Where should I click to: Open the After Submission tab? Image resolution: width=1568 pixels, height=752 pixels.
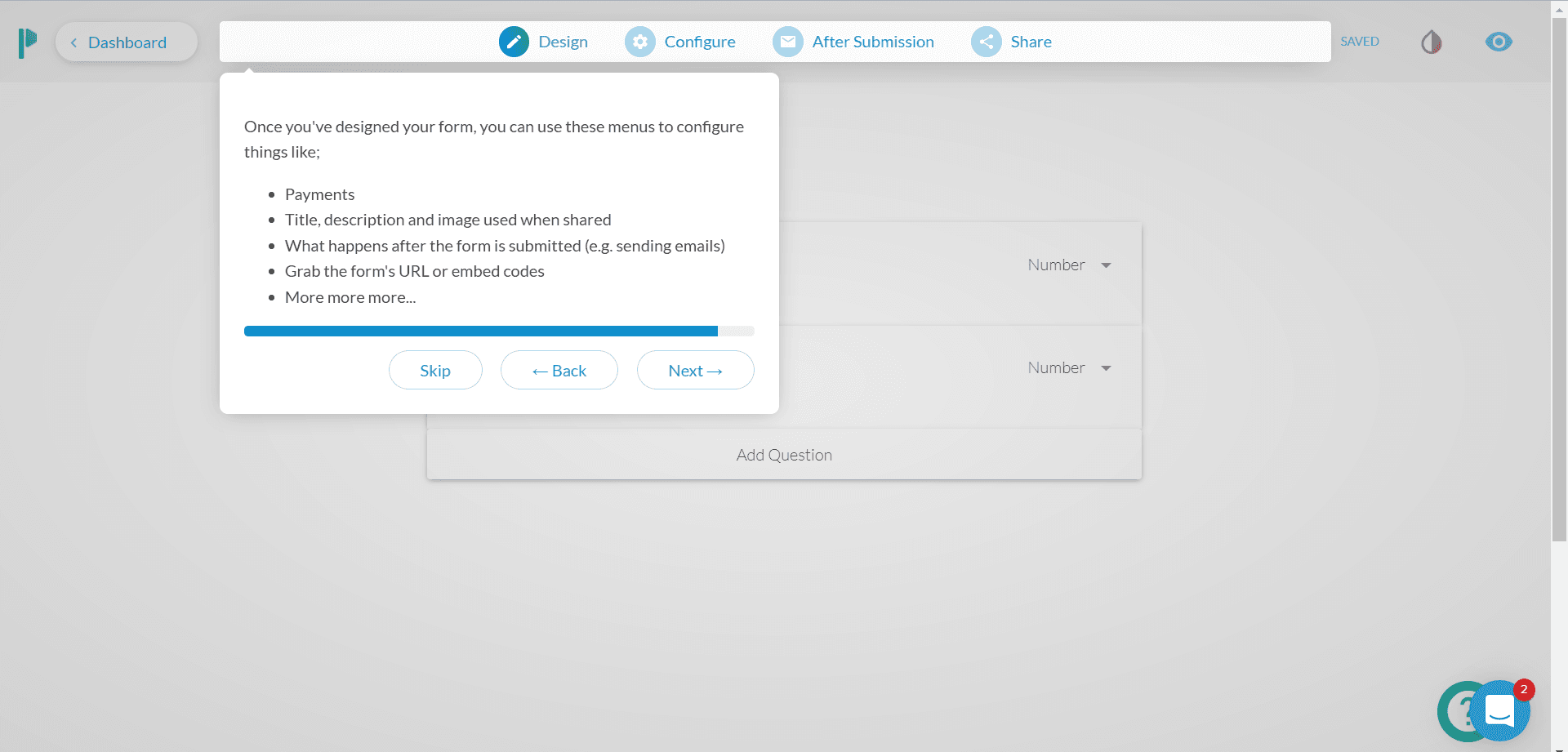pos(853,42)
